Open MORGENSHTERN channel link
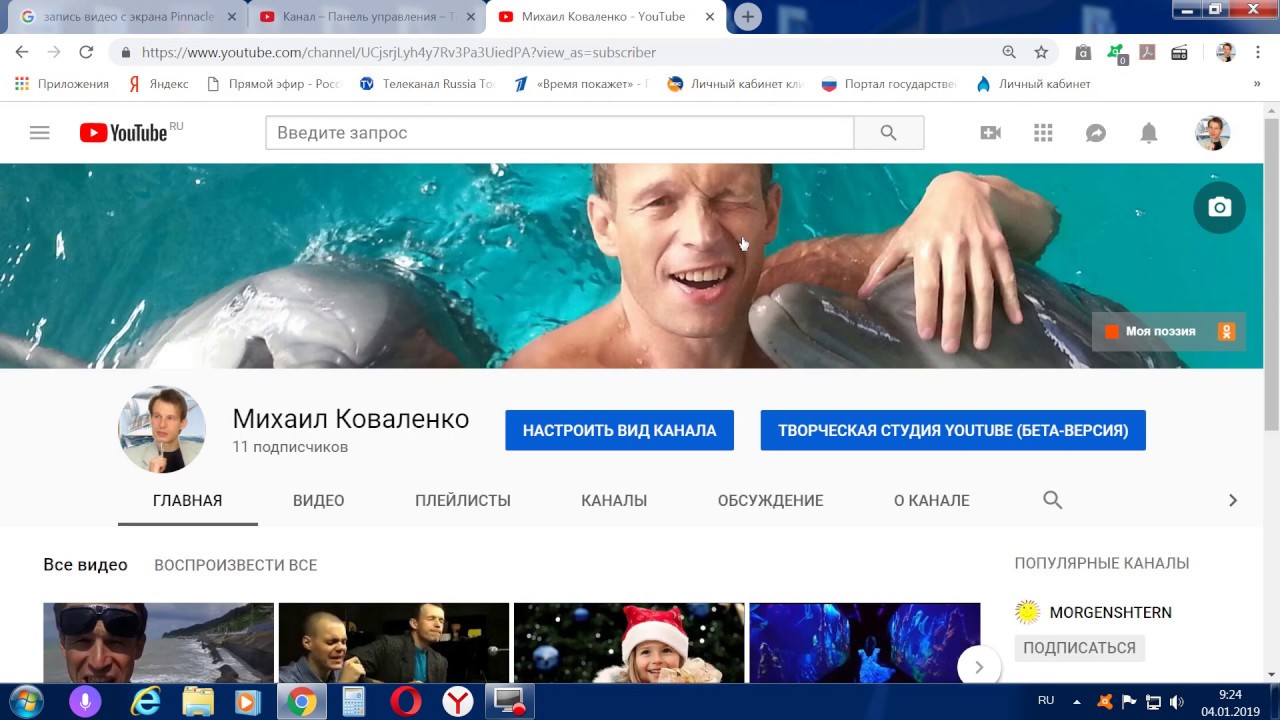The height and width of the screenshot is (720, 1280). 1111,612
